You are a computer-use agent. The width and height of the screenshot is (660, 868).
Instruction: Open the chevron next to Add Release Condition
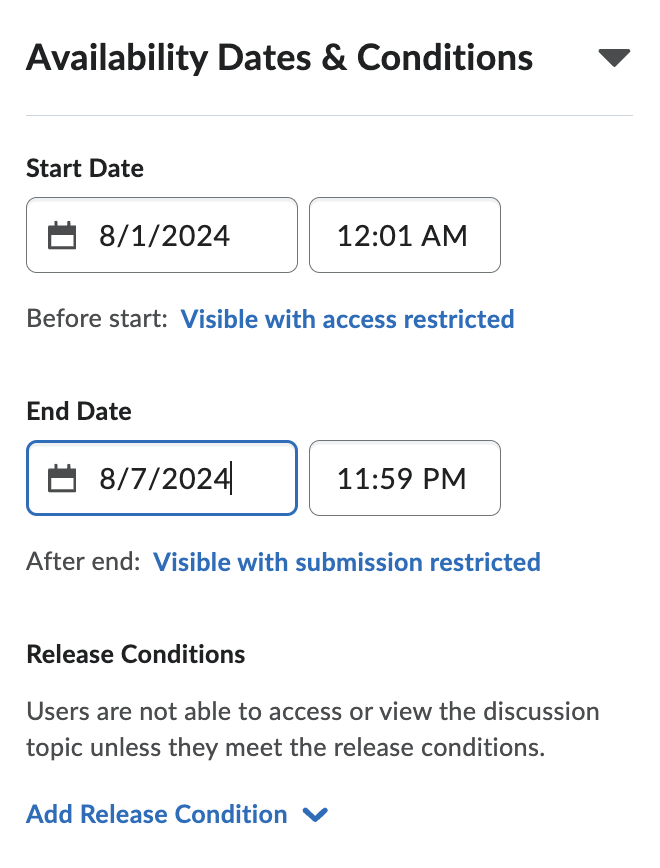315,815
